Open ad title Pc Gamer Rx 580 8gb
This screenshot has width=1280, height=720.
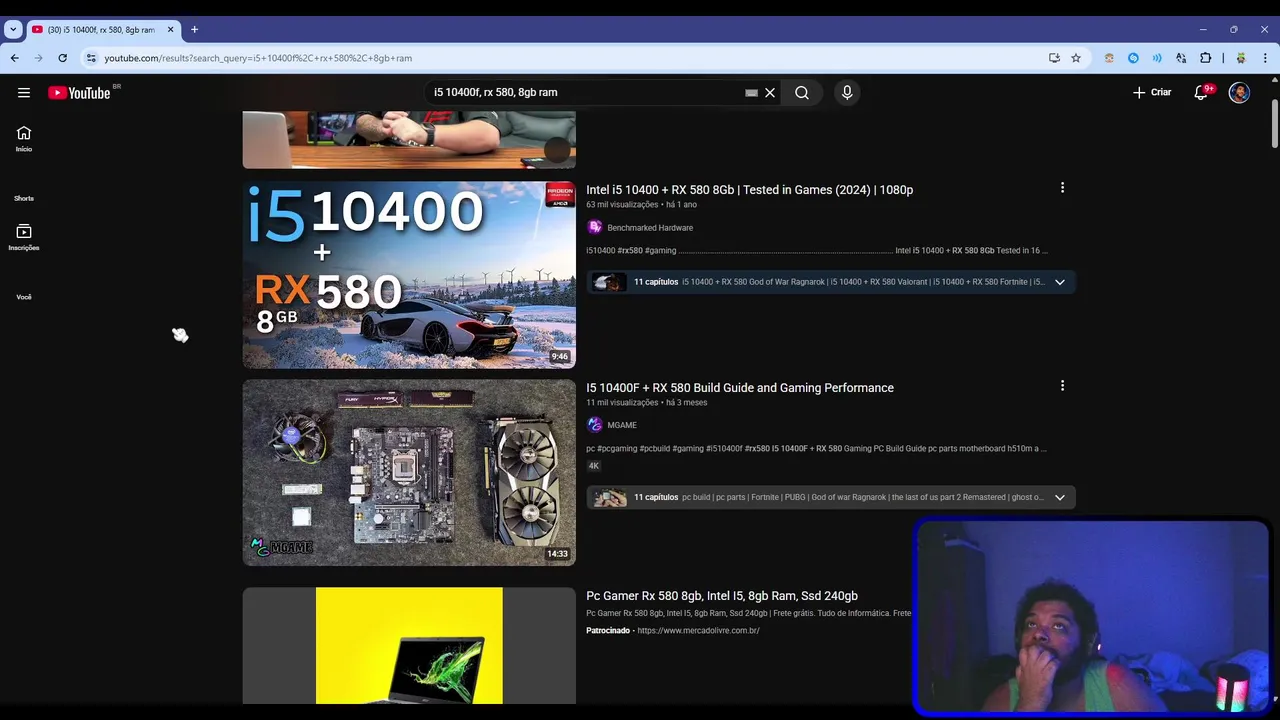point(722,596)
